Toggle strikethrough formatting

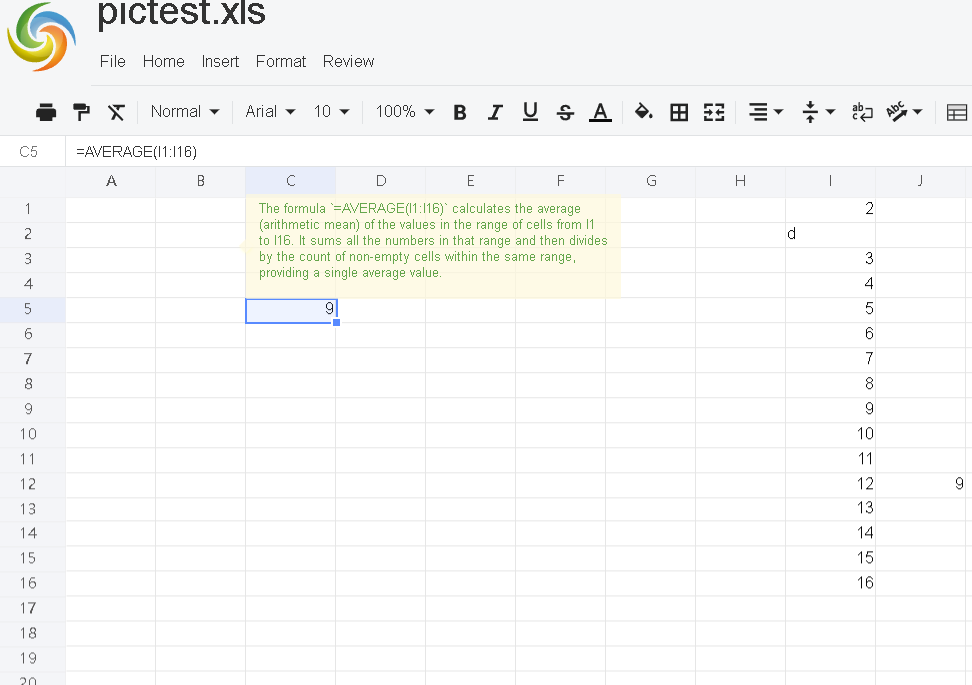(x=565, y=112)
